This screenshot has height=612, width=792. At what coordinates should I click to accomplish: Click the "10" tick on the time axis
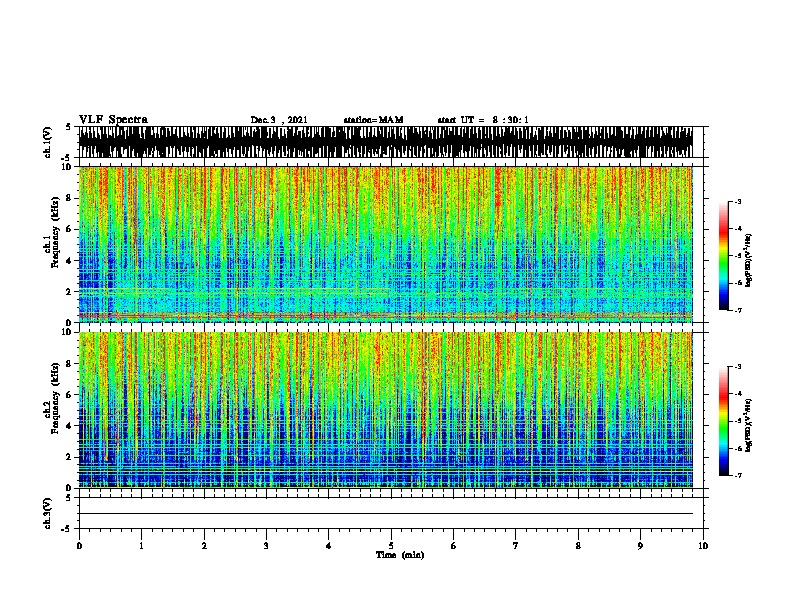[703, 546]
